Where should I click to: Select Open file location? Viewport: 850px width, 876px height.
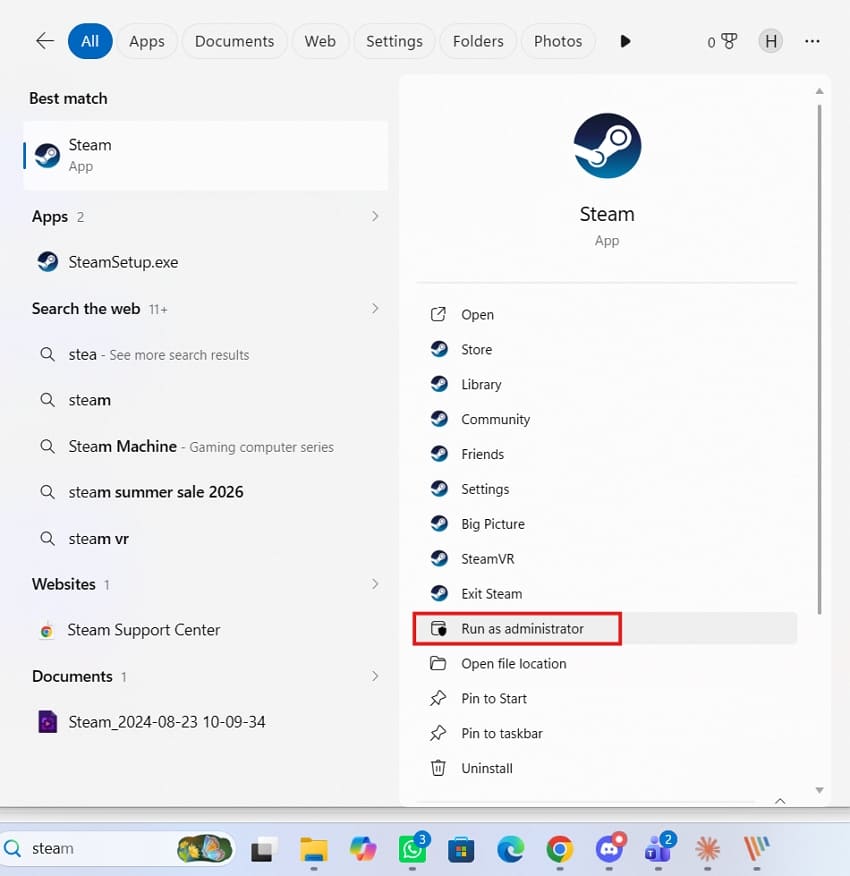click(x=605, y=663)
